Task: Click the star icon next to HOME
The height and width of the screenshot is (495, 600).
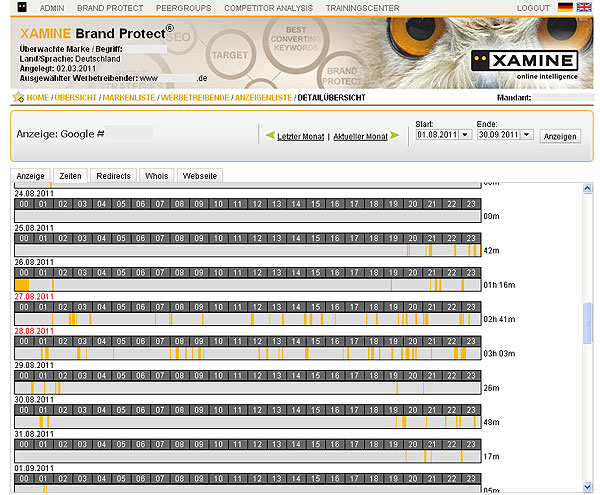Action: pos(18,97)
